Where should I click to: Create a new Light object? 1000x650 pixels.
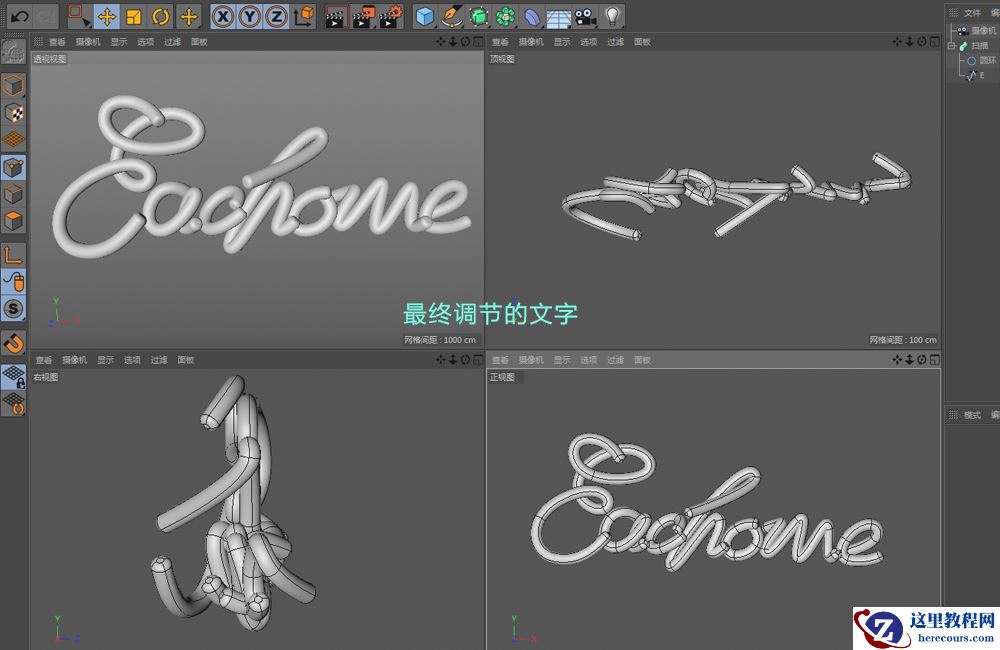click(x=614, y=15)
